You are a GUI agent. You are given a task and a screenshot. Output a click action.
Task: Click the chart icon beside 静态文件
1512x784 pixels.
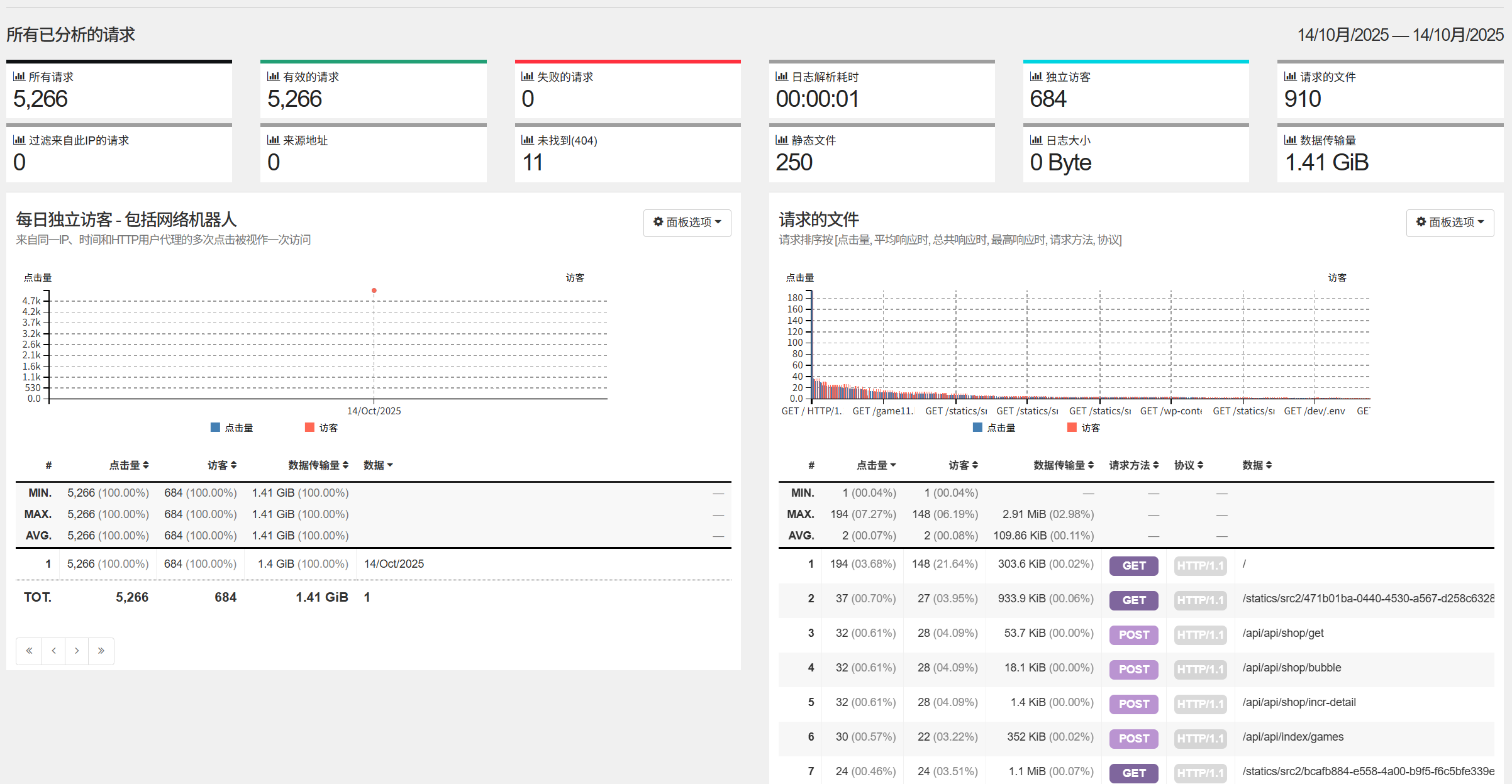point(781,140)
